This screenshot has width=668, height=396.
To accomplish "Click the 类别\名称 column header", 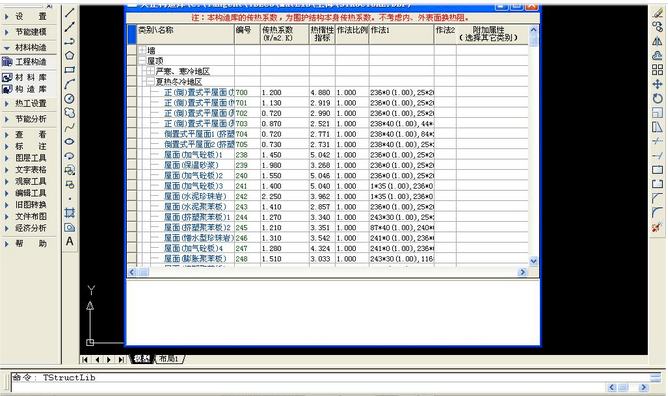I will [x=185, y=34].
